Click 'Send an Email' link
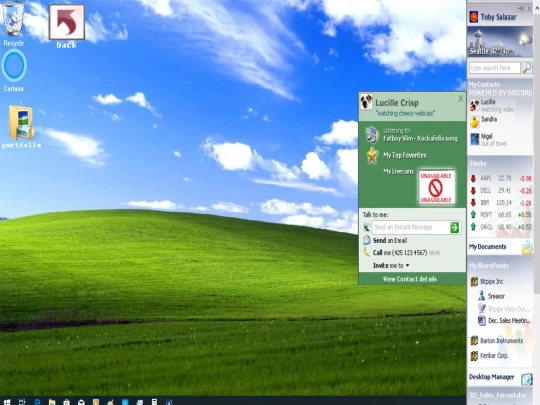This screenshot has height=405, width=540. click(x=390, y=240)
